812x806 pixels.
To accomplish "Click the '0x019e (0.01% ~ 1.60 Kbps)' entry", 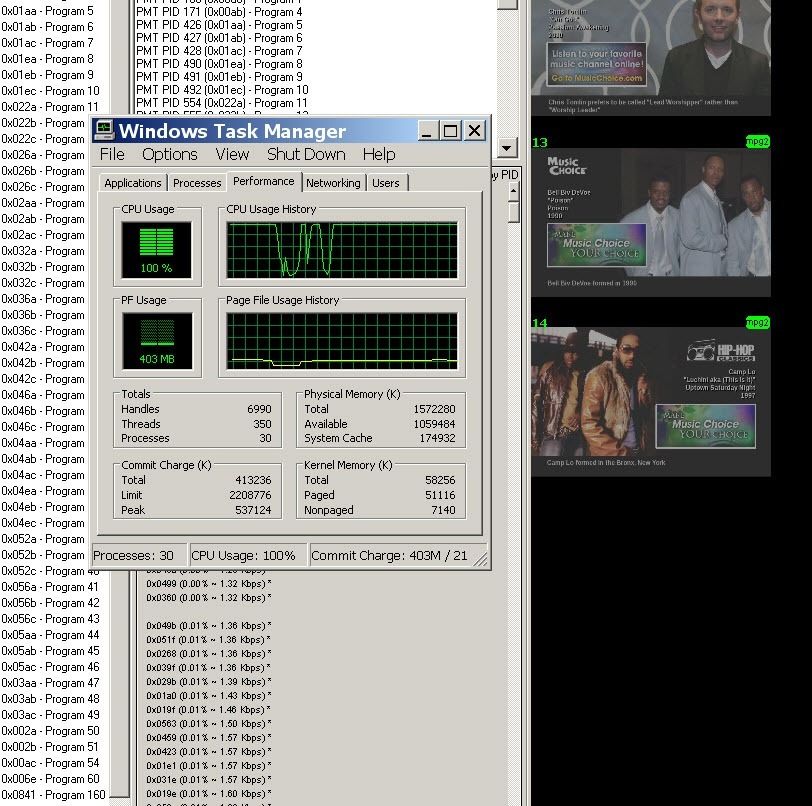I will pyautogui.click(x=209, y=794).
